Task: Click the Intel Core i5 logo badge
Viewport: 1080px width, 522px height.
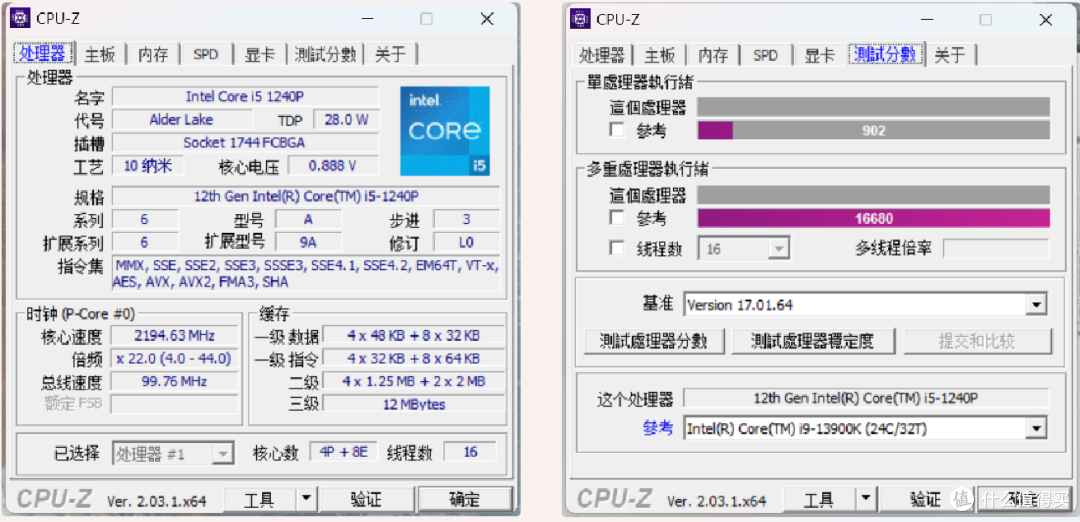Action: [x=445, y=131]
